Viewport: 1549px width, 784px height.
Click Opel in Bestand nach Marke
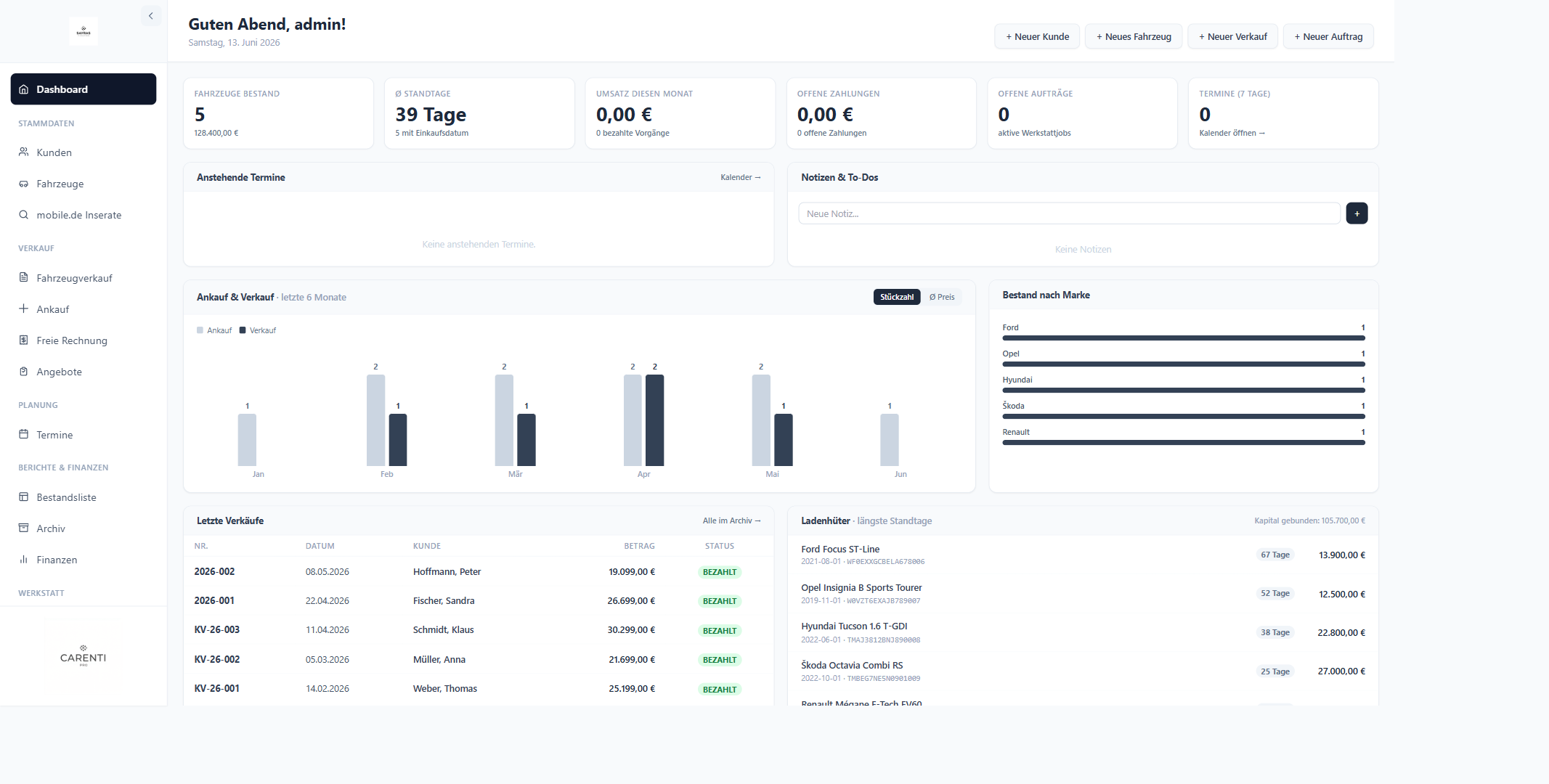[x=1011, y=354]
